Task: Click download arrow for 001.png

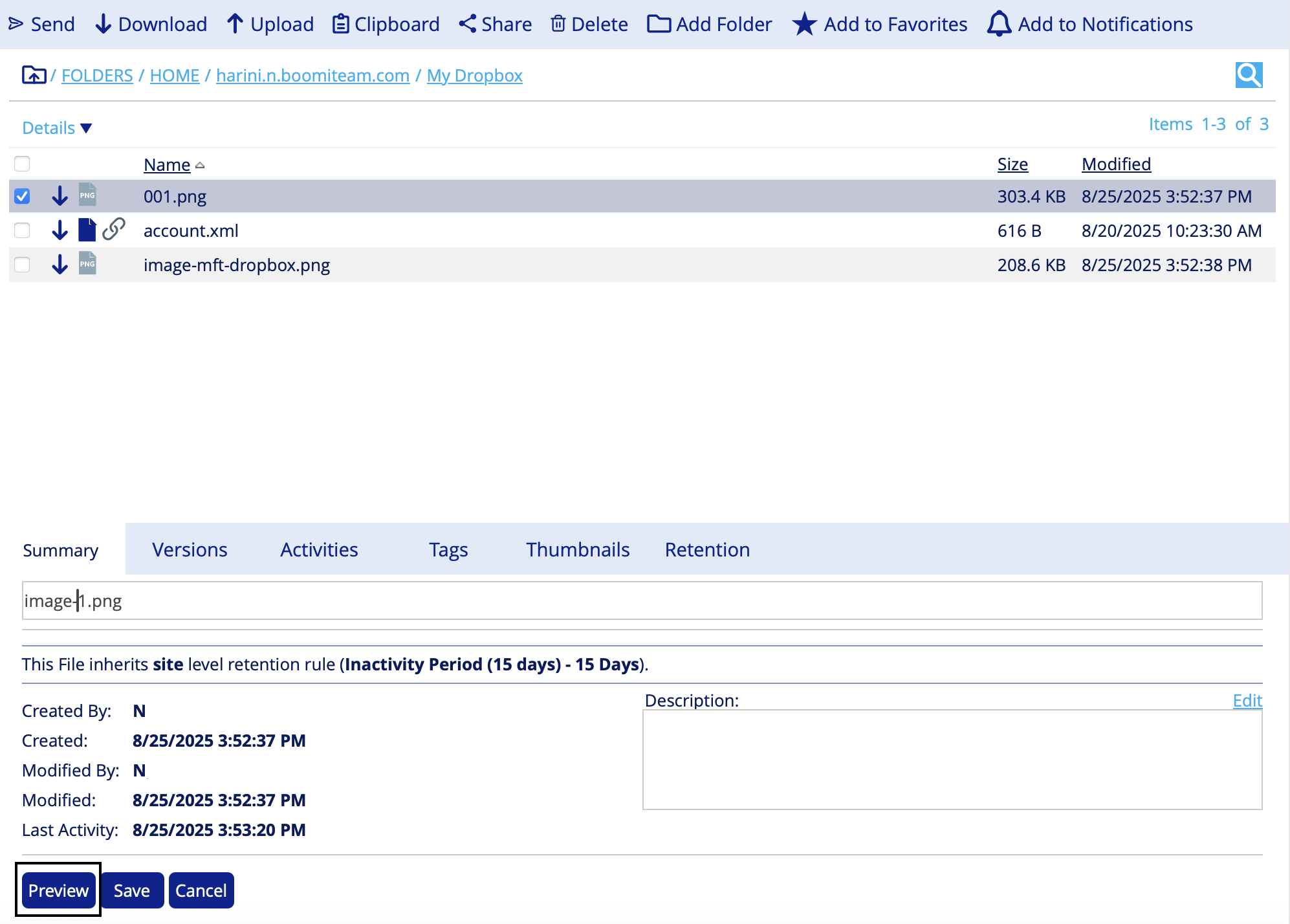Action: 60,195
